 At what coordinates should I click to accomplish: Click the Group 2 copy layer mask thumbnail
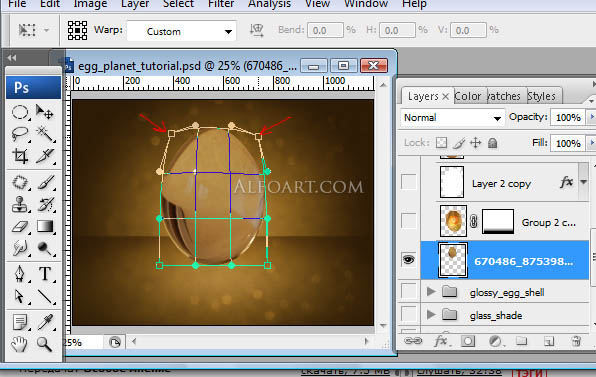[x=498, y=221]
